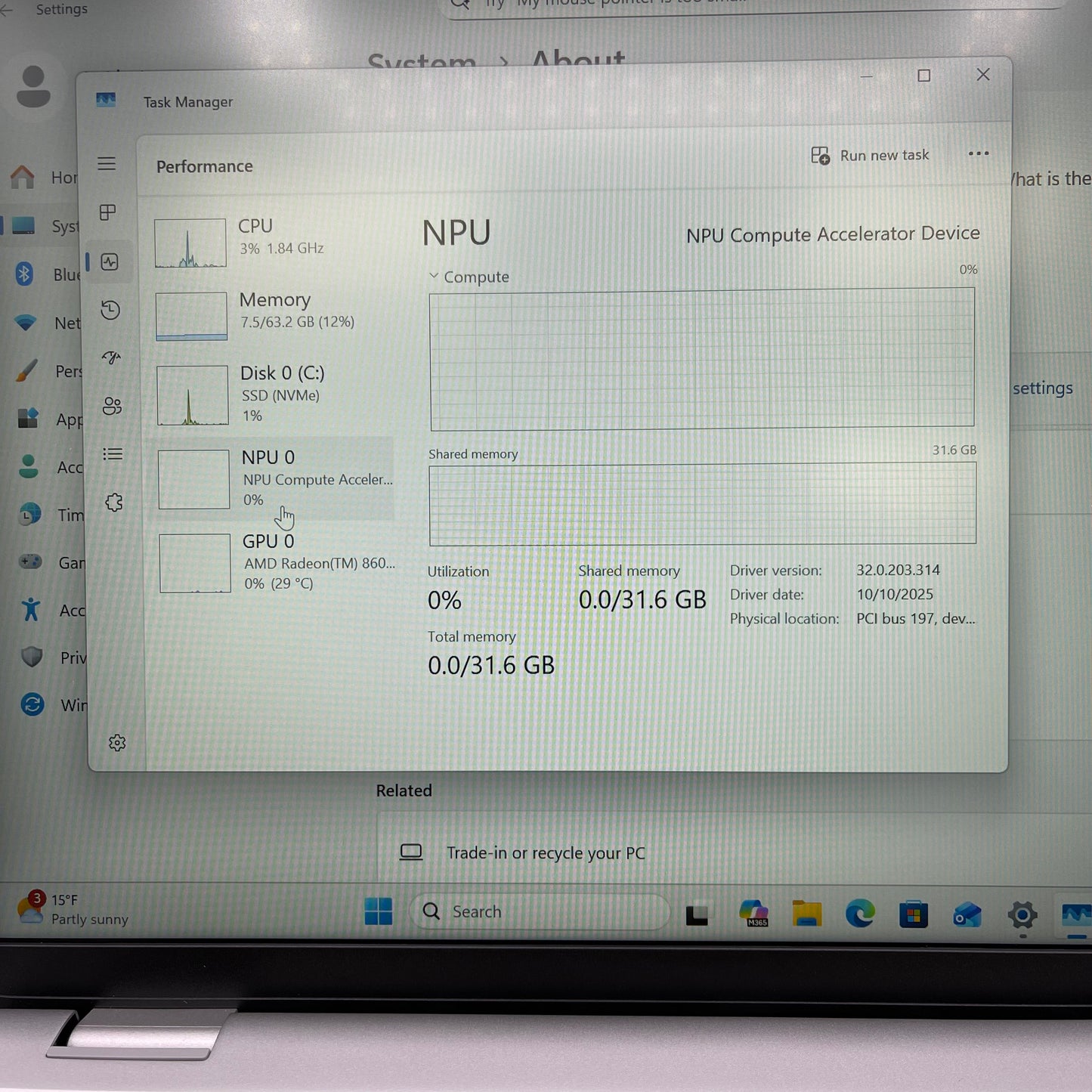The image size is (1092, 1092).
Task: Open the navigation hamburger menu
Action: (107, 163)
